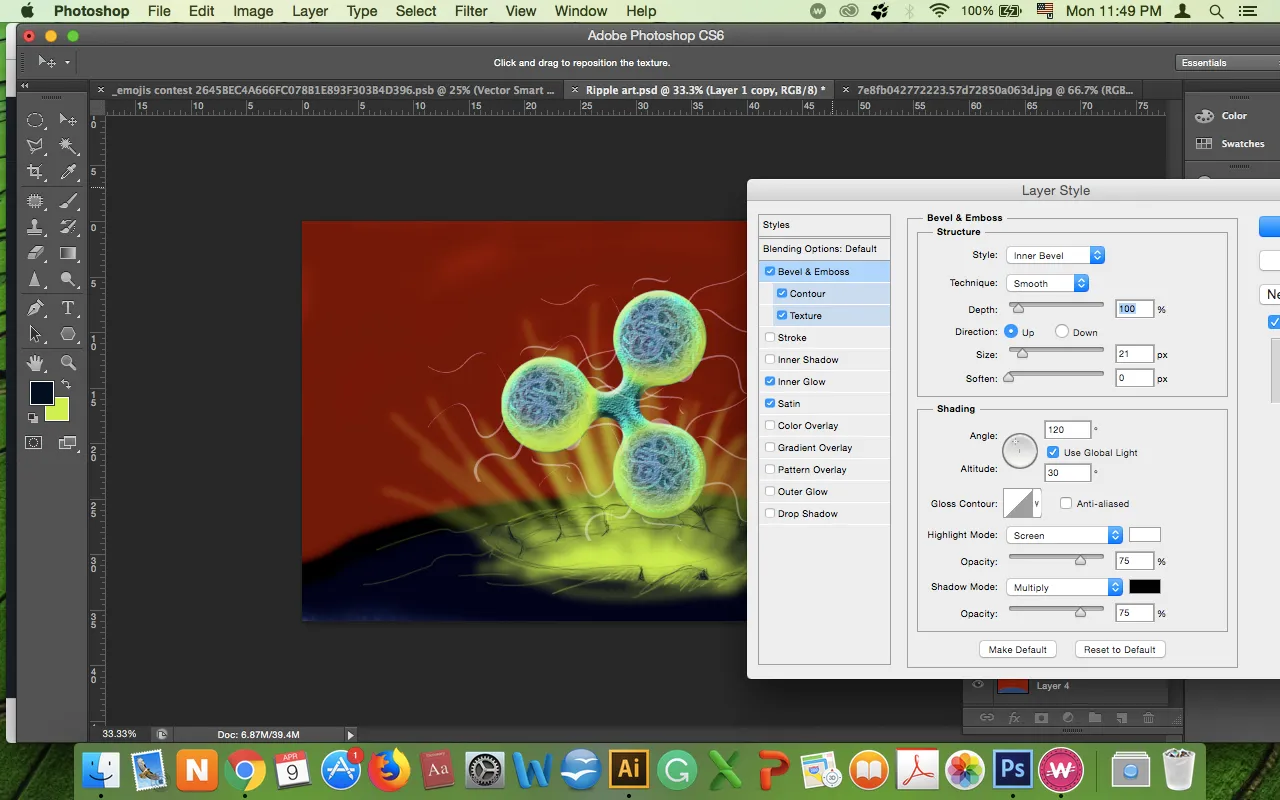Screen dimensions: 1280x800
Task: Open Blending Options: Default
Action: point(824,248)
